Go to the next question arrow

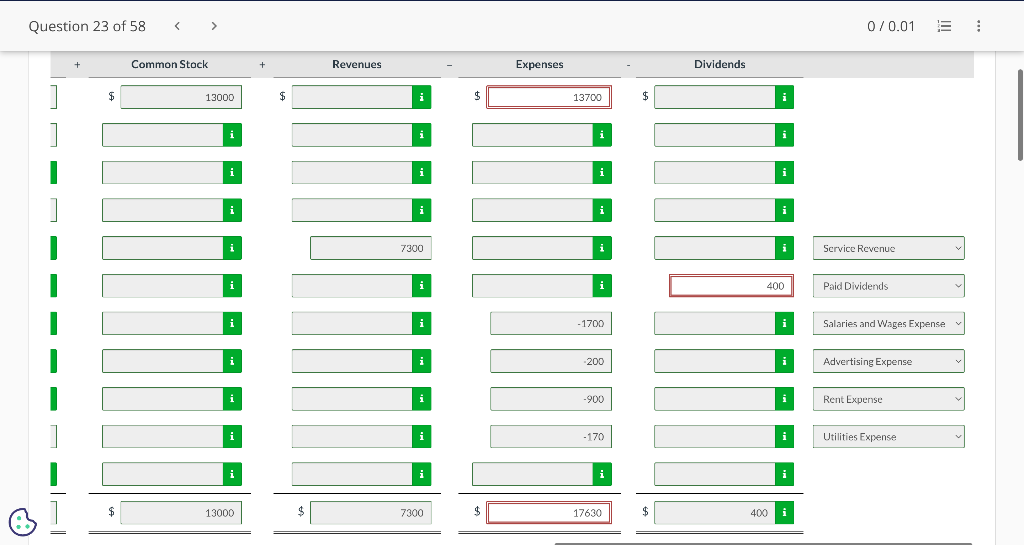click(214, 26)
